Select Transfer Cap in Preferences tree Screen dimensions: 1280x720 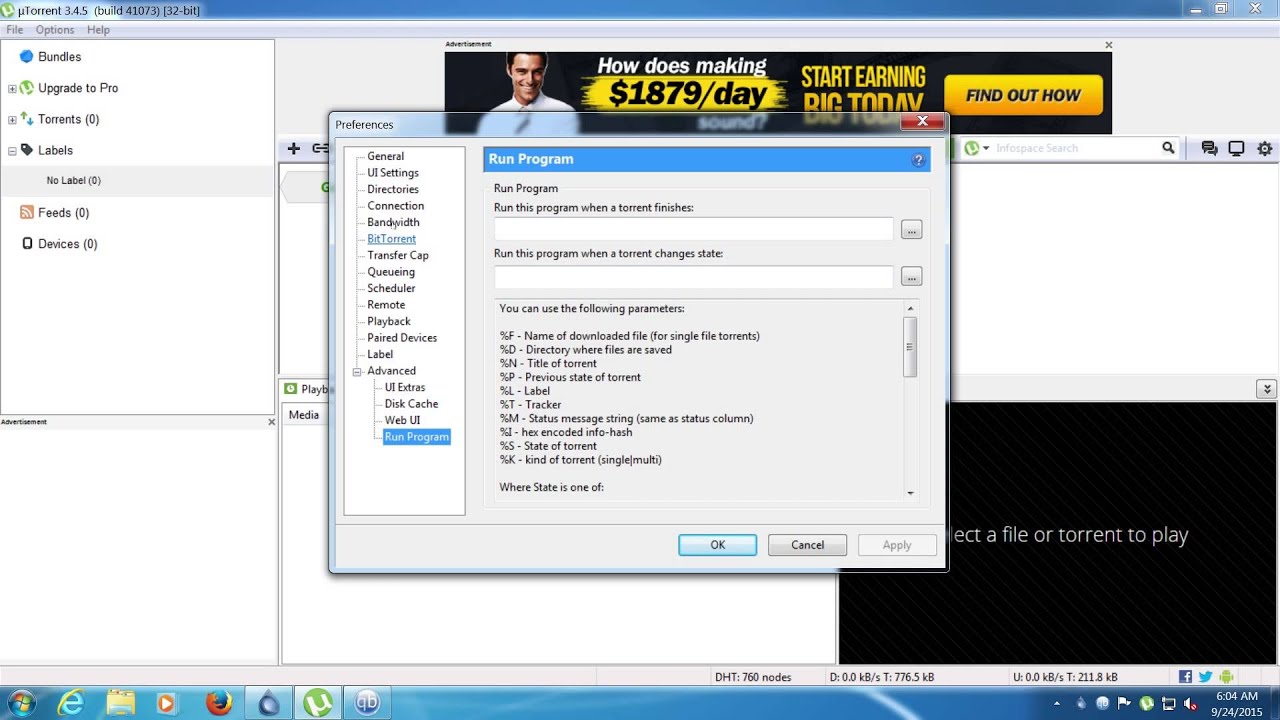397,255
